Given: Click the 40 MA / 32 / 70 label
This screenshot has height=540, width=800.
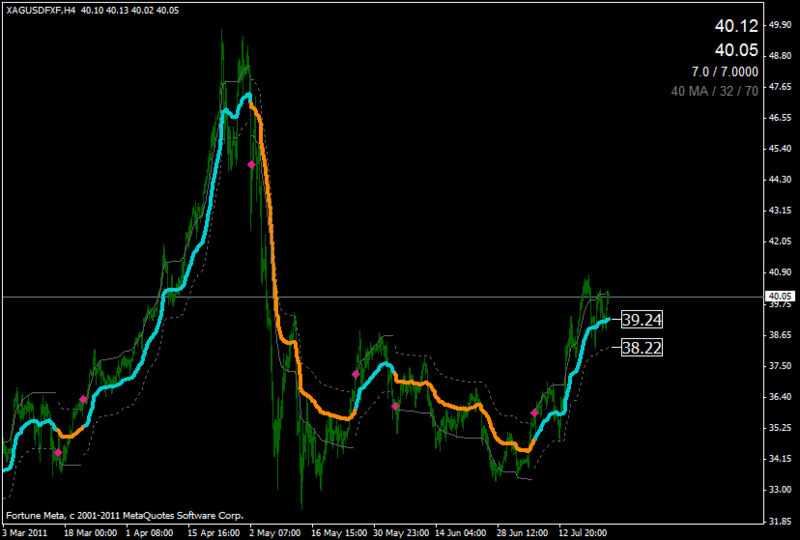Looking at the screenshot, I should click(x=714, y=91).
